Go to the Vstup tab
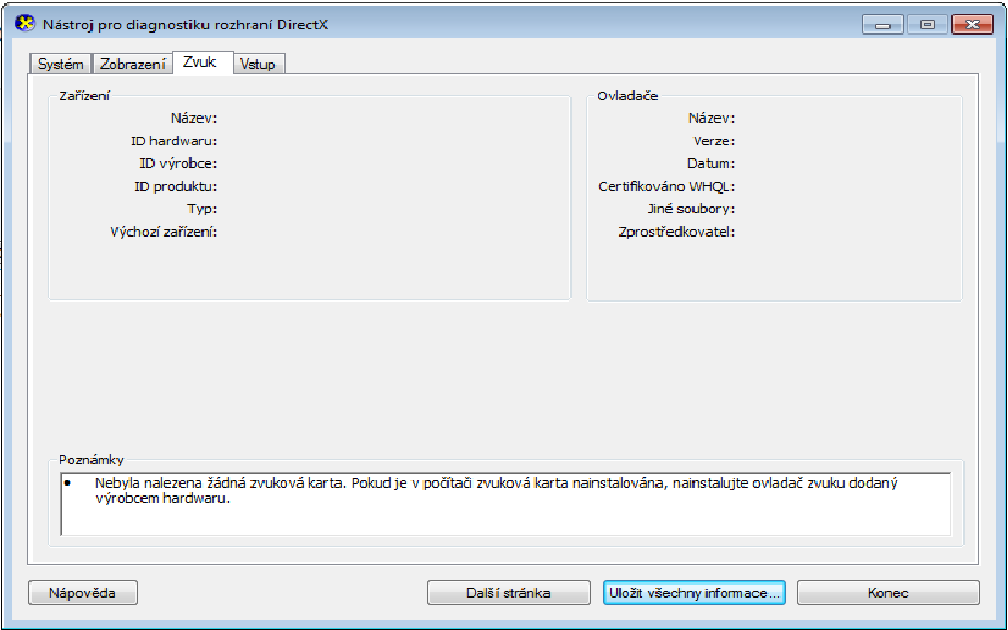1008x630 pixels. tap(258, 64)
